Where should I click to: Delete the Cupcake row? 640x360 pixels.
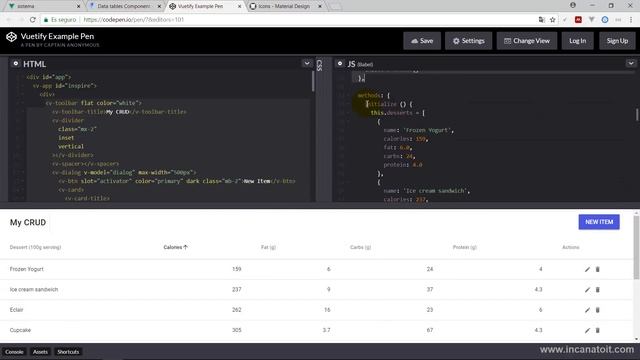click(x=598, y=331)
